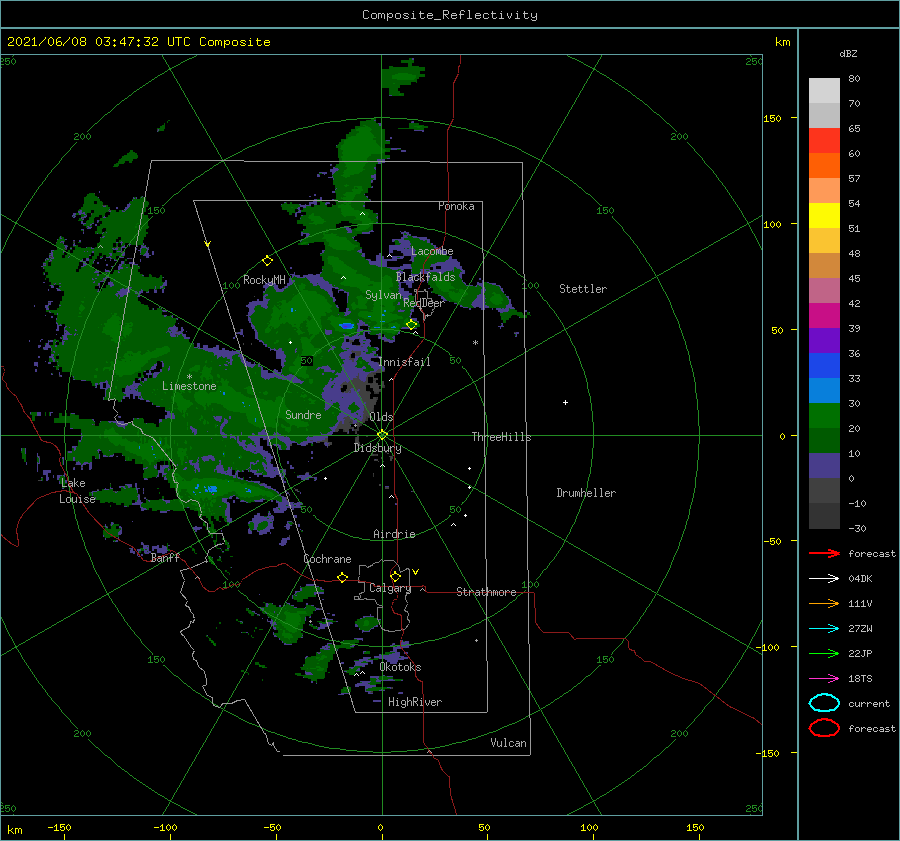The height and width of the screenshot is (841, 900).
Task: Click the green 22JP arrow icon
Action: point(824,653)
